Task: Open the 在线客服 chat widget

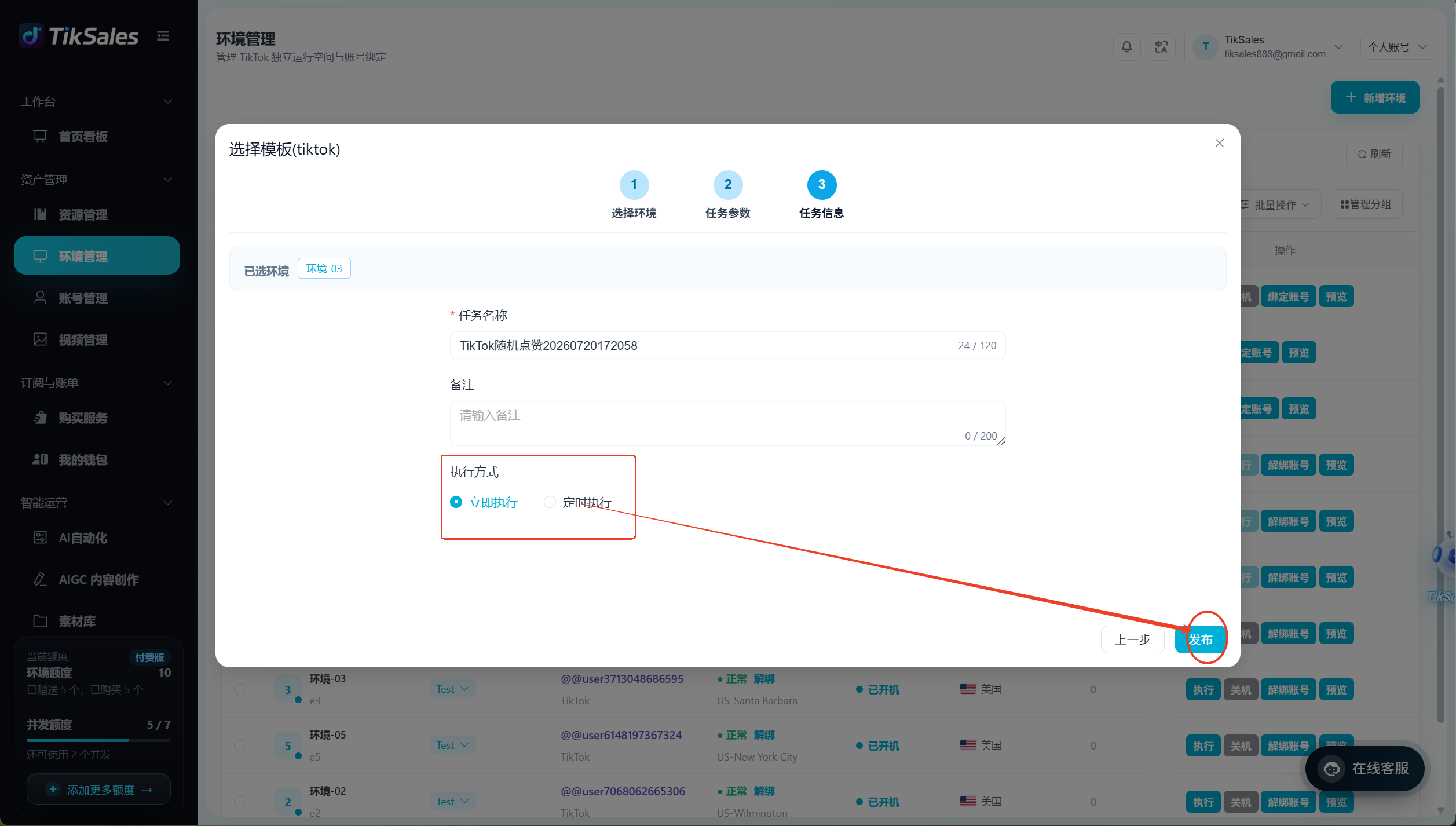Action: 1365,768
